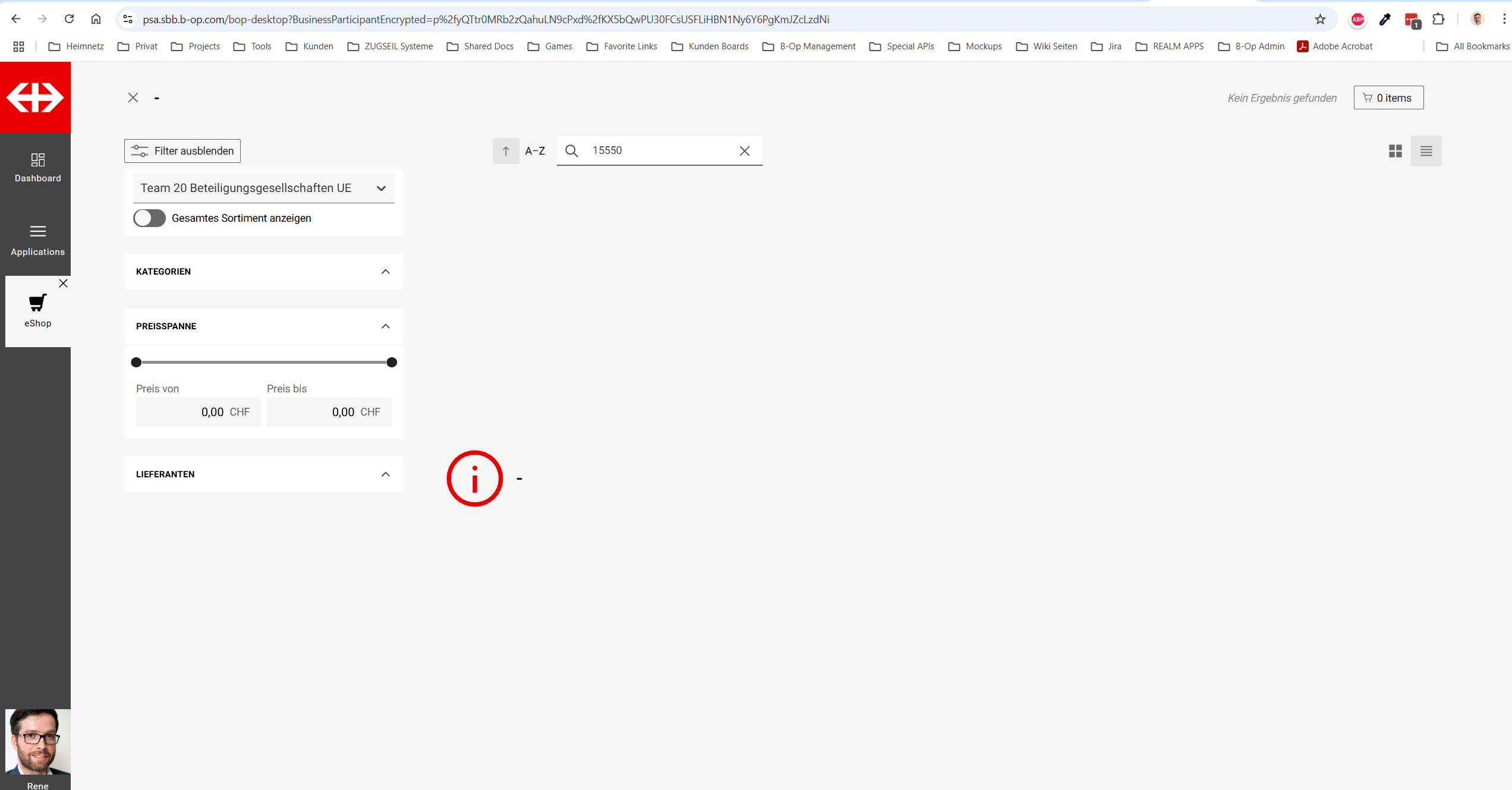Screen dimensions: 1512x790
Task: Open the Applications menu in the sidebar
Action: click(x=37, y=240)
